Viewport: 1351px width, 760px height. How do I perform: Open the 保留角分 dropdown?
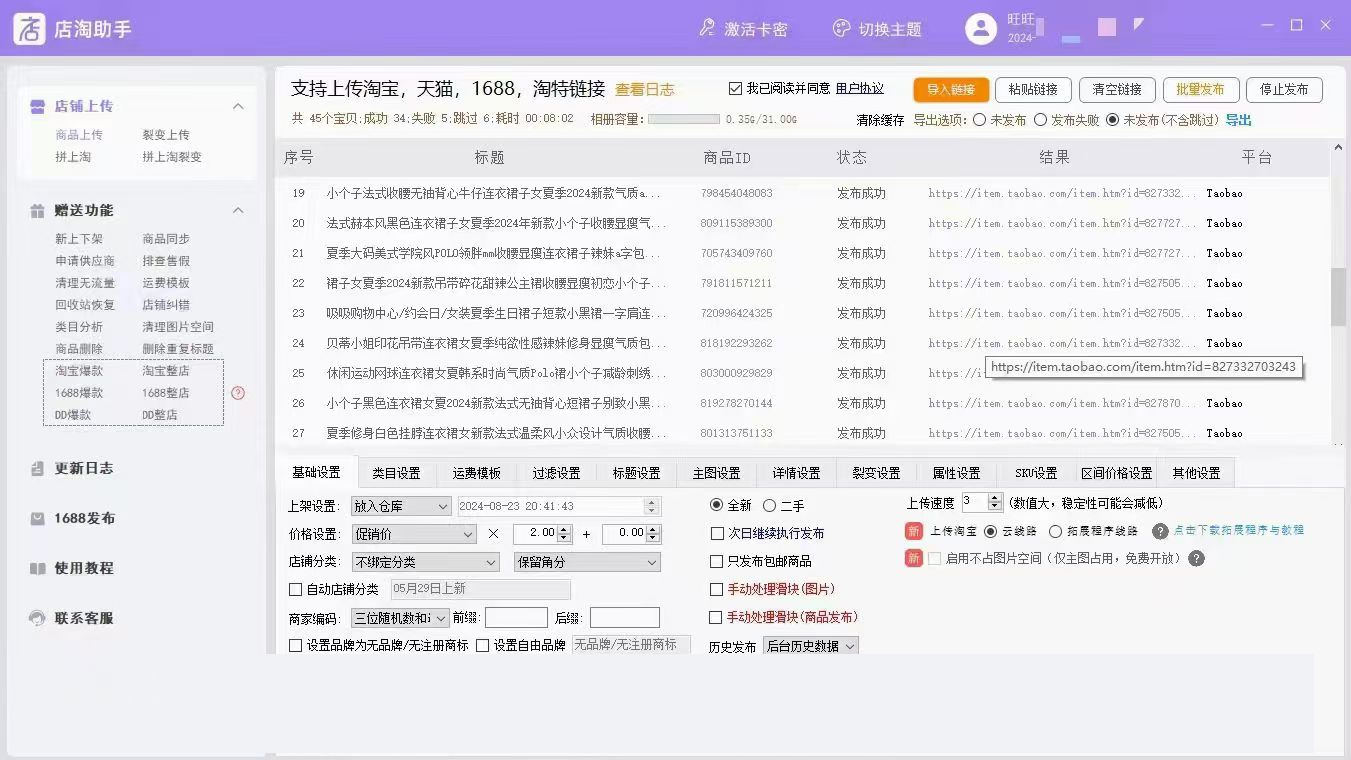click(x=587, y=562)
